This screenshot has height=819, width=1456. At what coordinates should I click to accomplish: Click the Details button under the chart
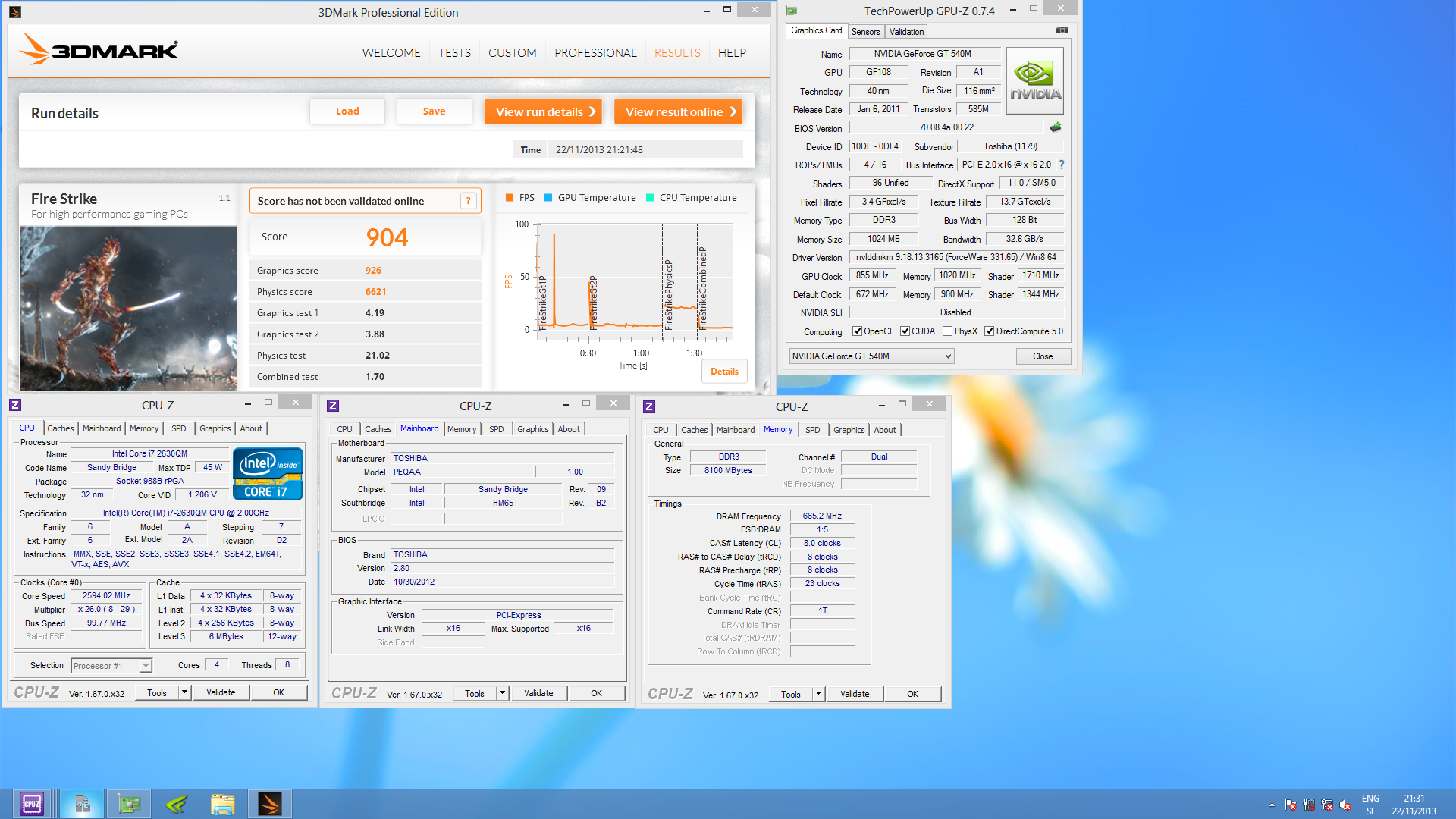click(724, 372)
